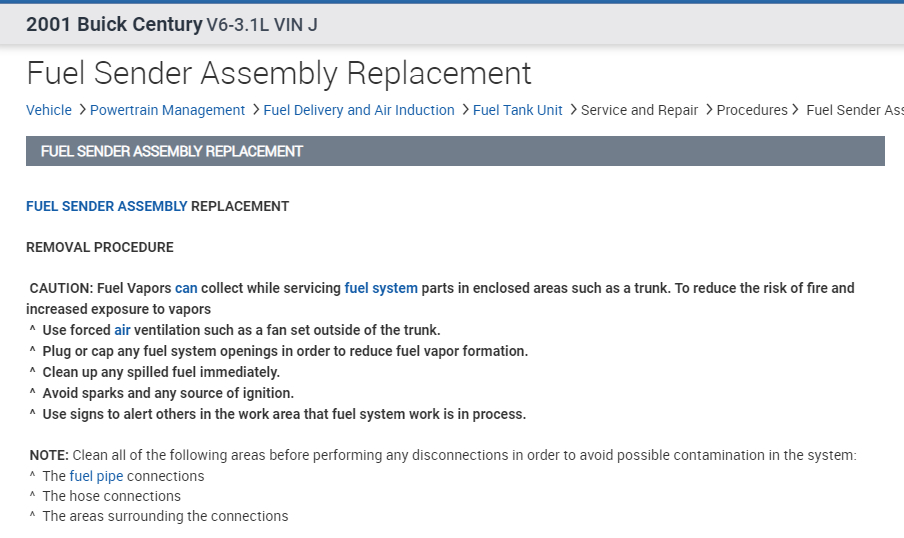Viewport: 904px width, 538px height.
Task: Click the gray FUEL SENDER ASSEMBLY REPLACEMENT section bar
Action: [455, 151]
